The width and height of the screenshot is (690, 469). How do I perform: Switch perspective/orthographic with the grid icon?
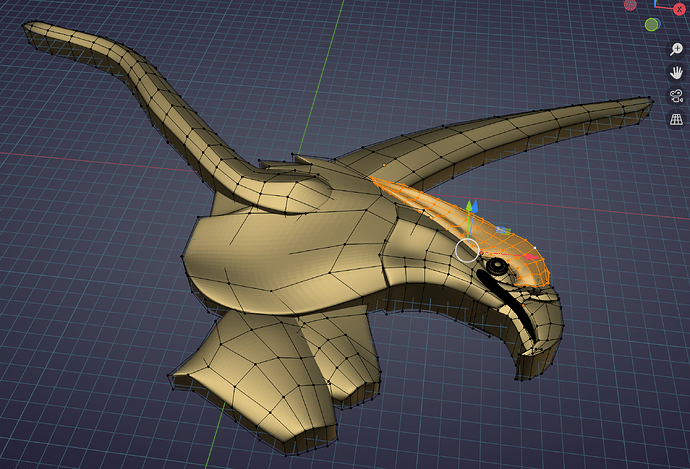click(676, 119)
